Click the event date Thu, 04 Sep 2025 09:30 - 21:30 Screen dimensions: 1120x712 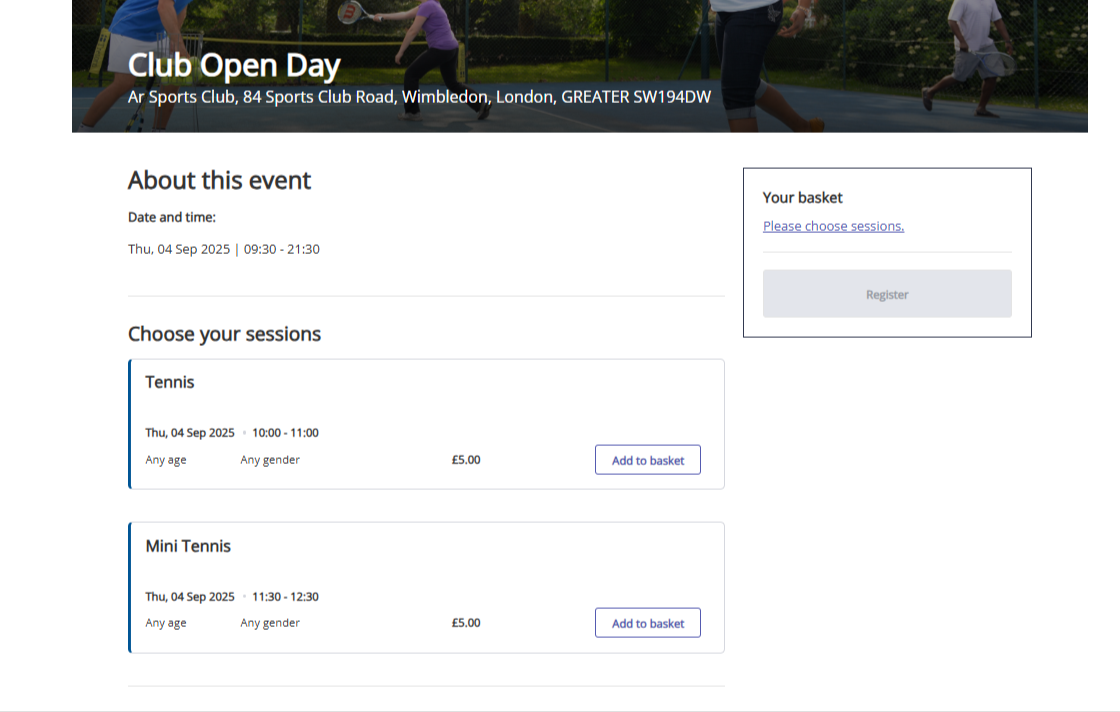[223, 249]
